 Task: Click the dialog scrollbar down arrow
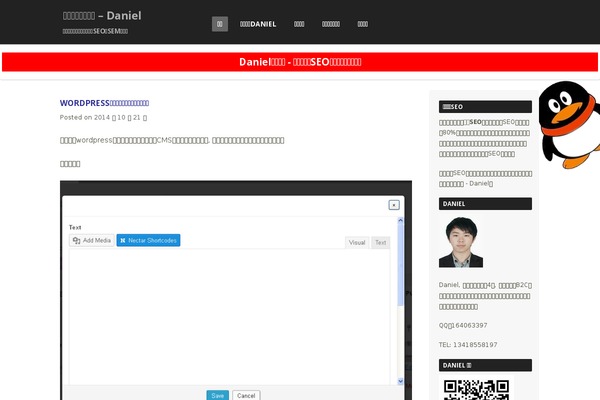401,381
